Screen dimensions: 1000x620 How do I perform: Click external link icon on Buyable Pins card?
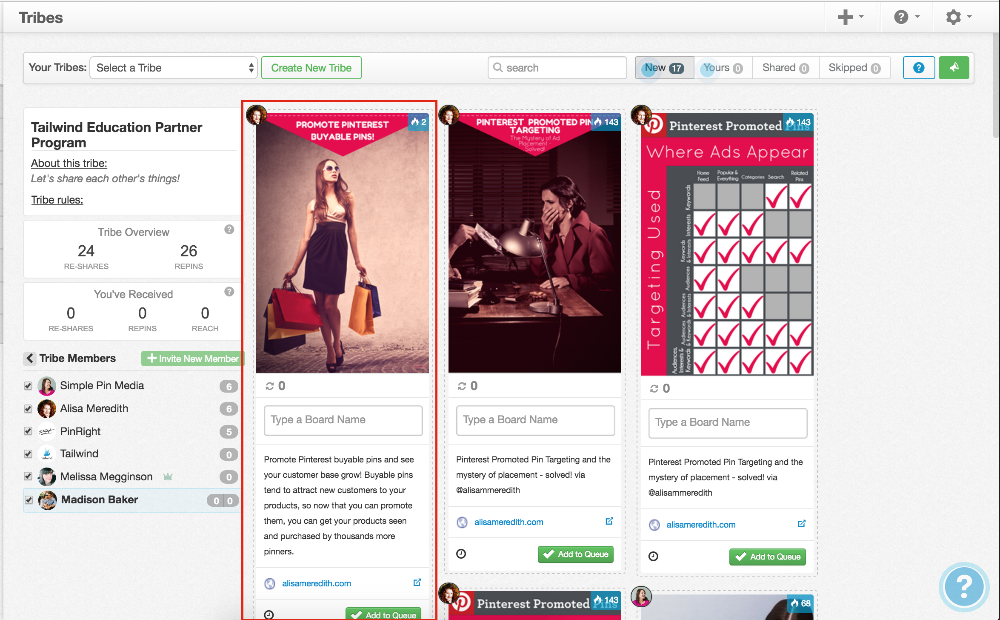tap(417, 582)
